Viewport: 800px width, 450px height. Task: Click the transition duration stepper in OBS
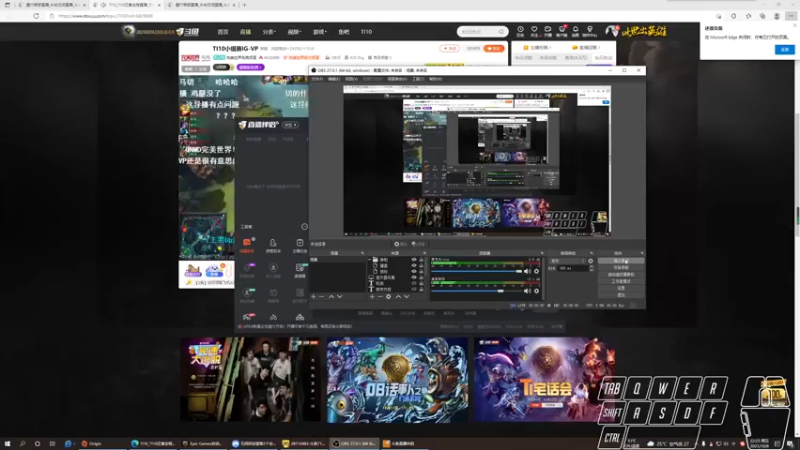pos(591,268)
